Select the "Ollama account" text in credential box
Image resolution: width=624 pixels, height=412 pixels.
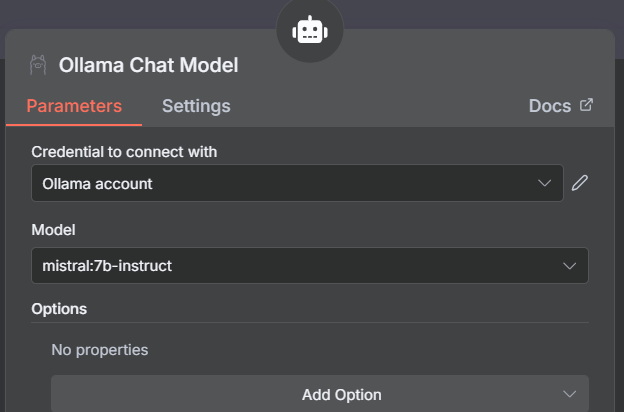(97, 184)
